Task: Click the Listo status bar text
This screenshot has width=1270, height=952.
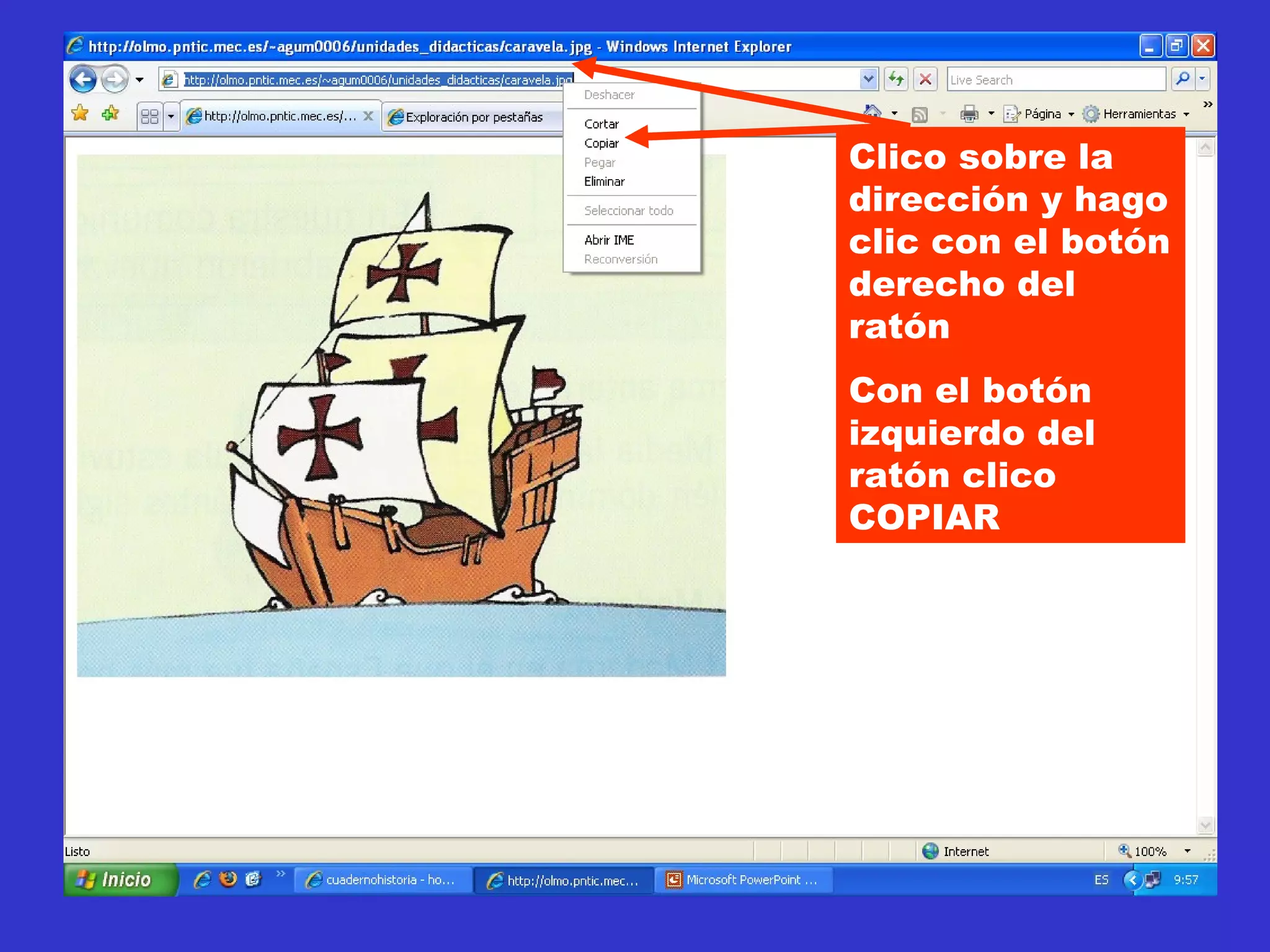Action: (78, 852)
